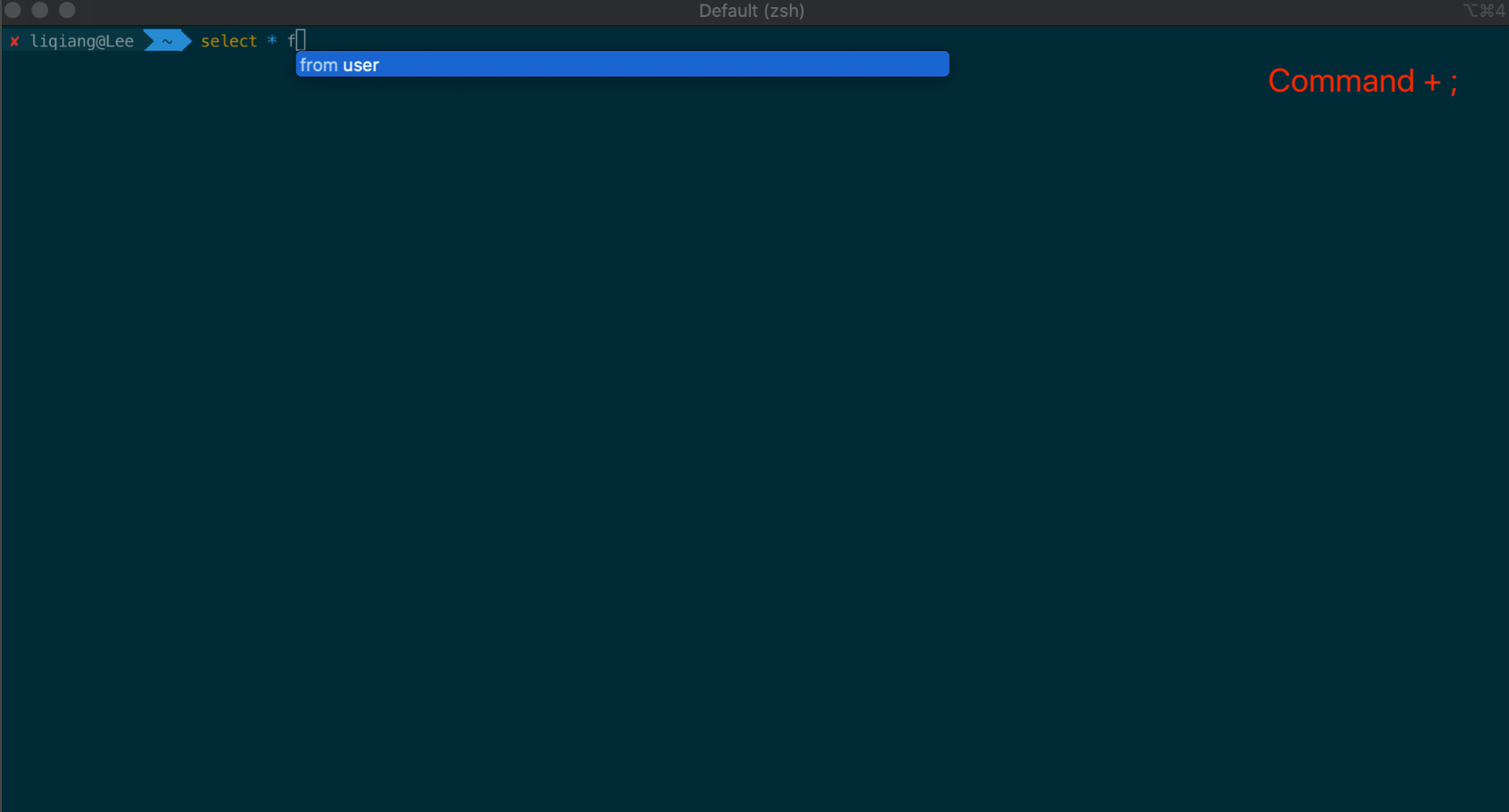Select the 'from user' autocomplete suggestion
Screen dimensions: 1509x812
pos(622,64)
